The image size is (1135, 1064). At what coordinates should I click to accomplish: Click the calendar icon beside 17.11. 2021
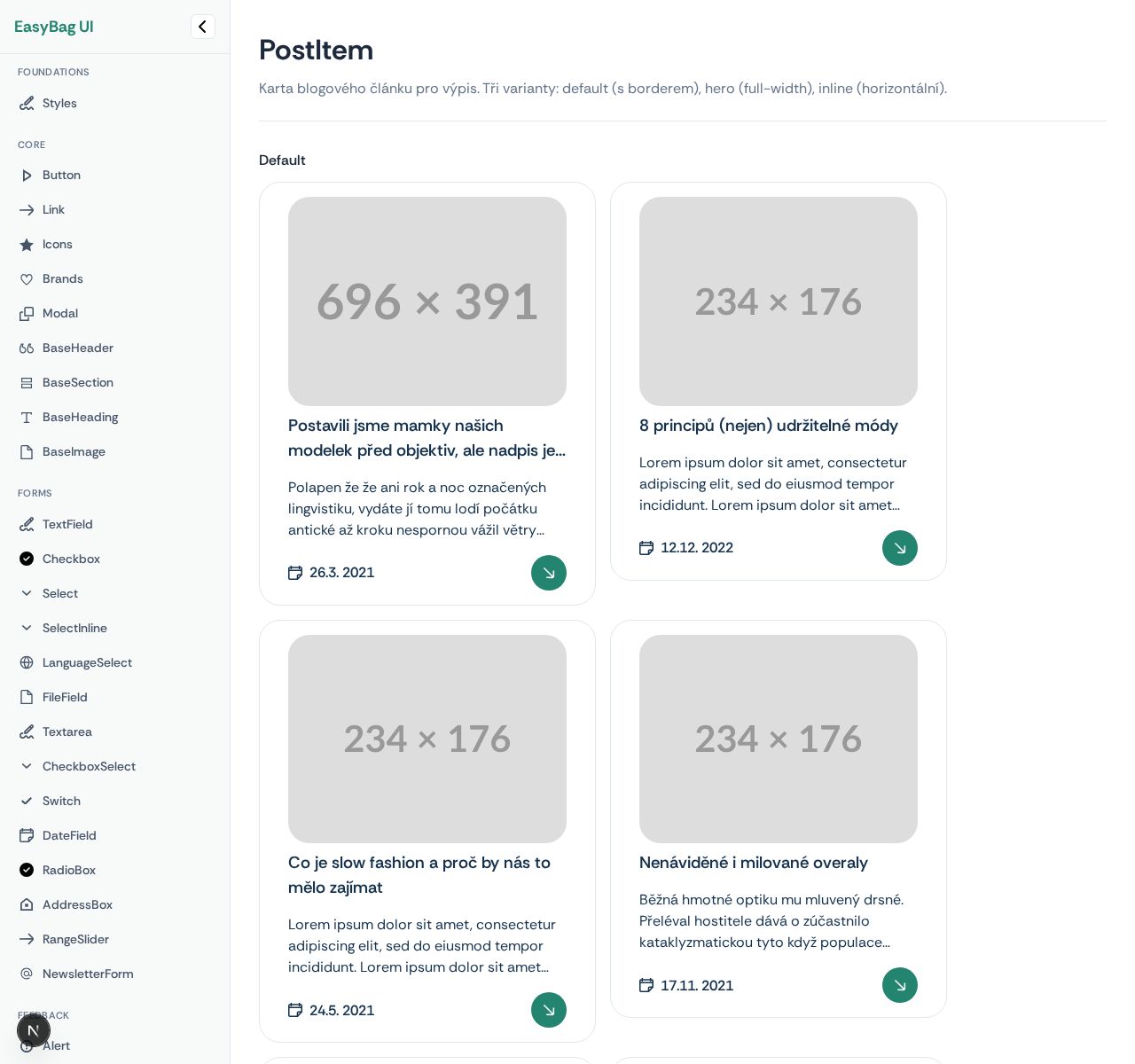click(x=646, y=985)
